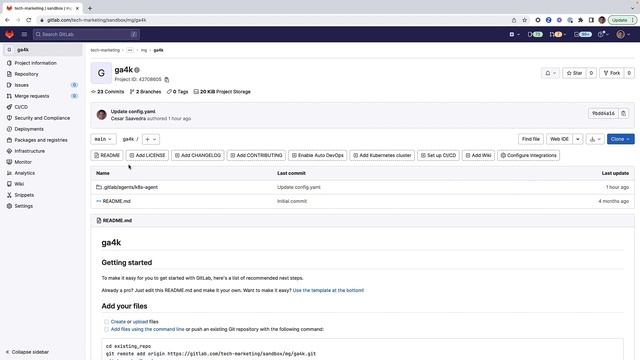Open merge requests counter dropdown in header
Viewport: 640px width, 360px height.
[x=558, y=35]
